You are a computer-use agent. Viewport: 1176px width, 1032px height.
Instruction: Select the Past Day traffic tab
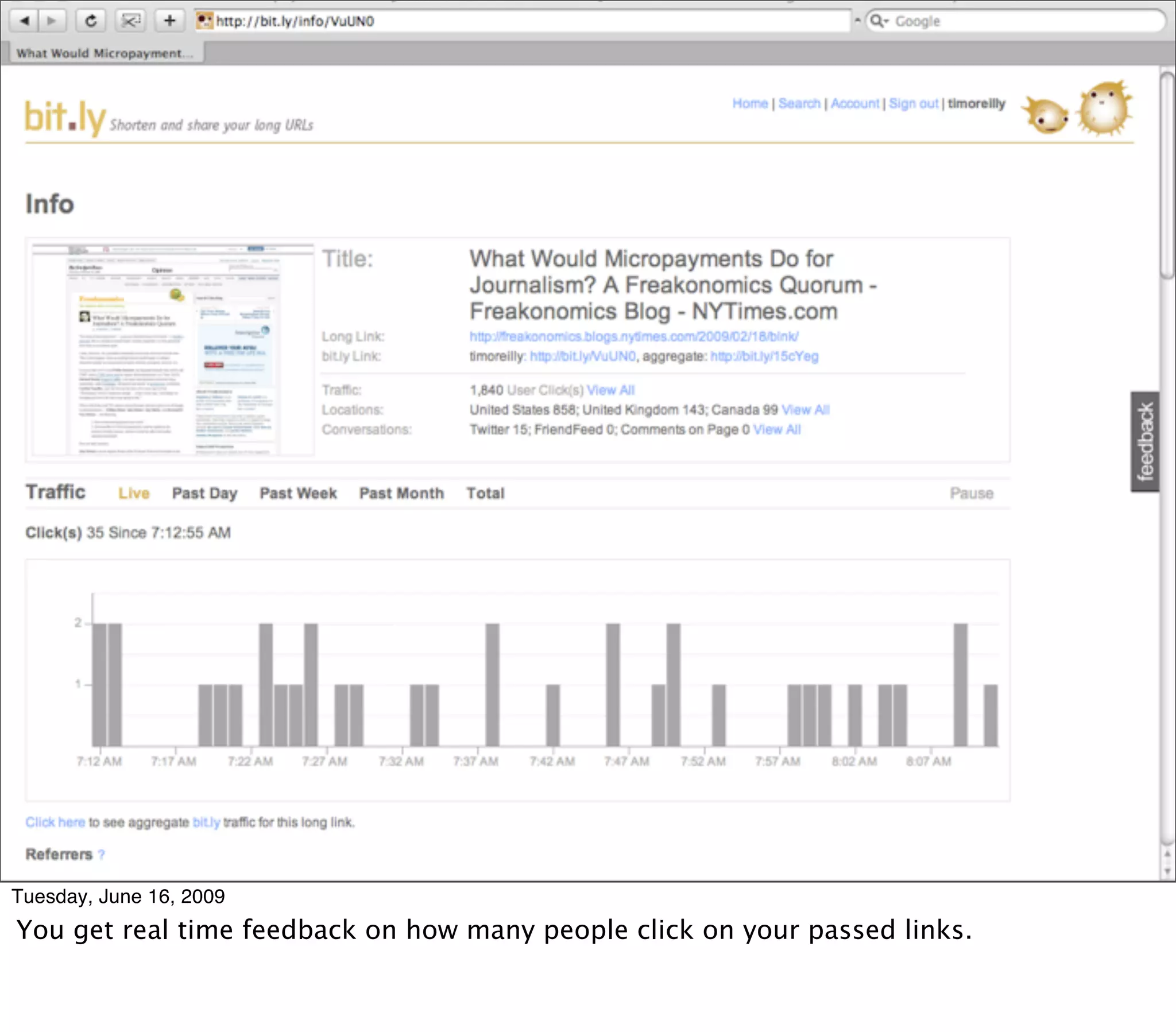[x=204, y=493]
